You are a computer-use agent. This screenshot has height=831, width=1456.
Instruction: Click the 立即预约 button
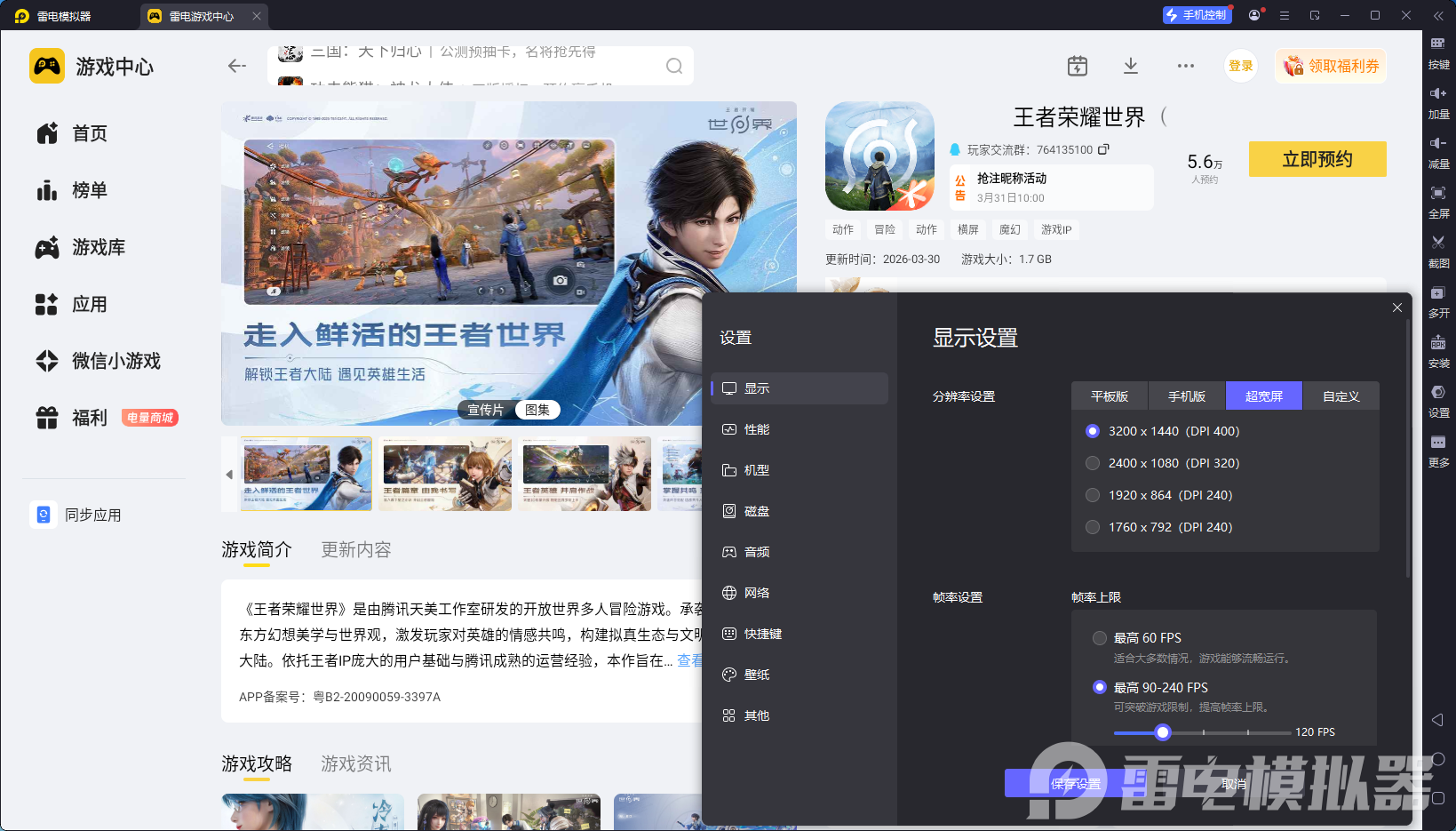pyautogui.click(x=1317, y=159)
